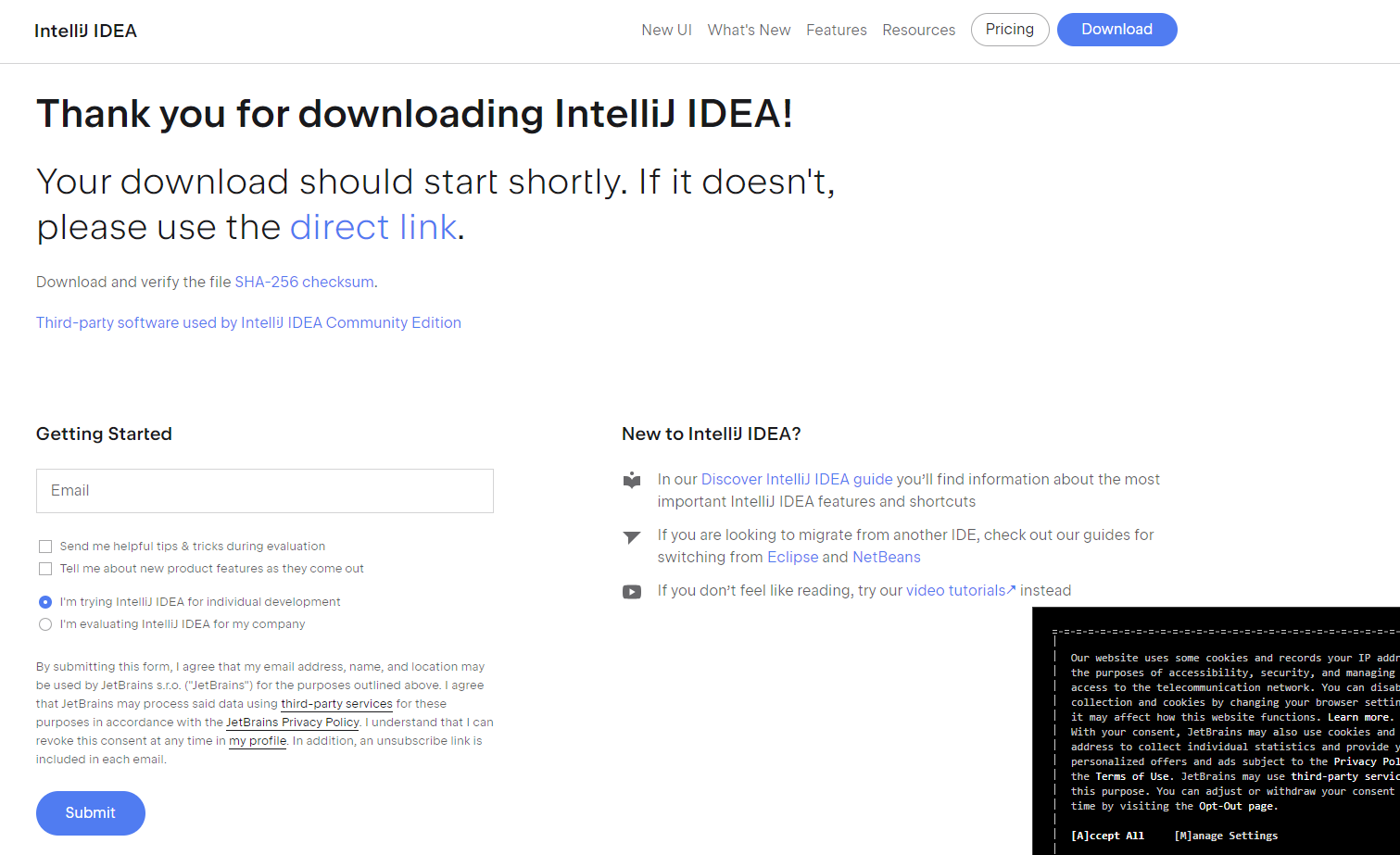Viewport: 1400px width, 855px height.
Task: Open the New UI menu item
Action: click(x=666, y=30)
